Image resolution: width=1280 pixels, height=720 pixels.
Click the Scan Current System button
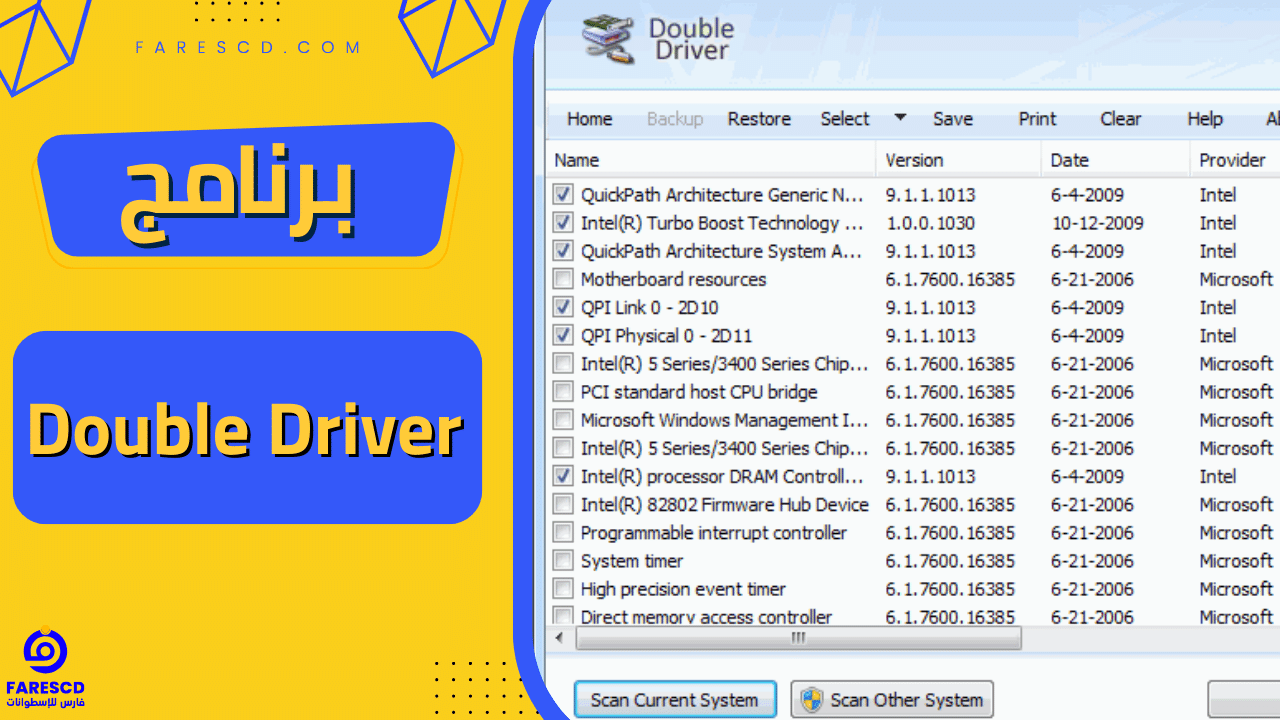(x=674, y=700)
